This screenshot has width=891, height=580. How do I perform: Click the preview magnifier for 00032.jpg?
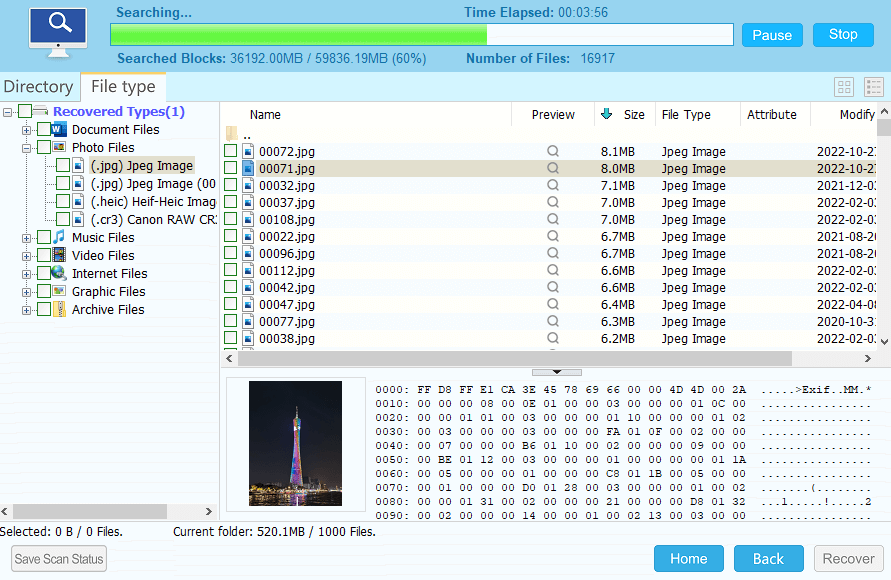[x=552, y=186]
